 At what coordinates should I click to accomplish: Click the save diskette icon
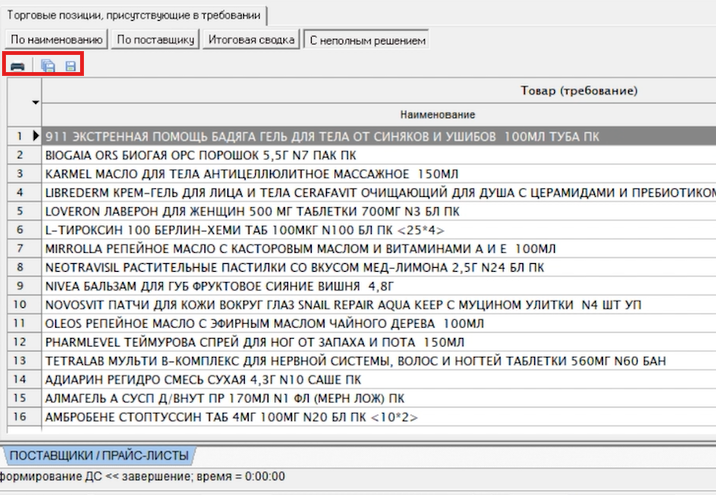click(70, 66)
